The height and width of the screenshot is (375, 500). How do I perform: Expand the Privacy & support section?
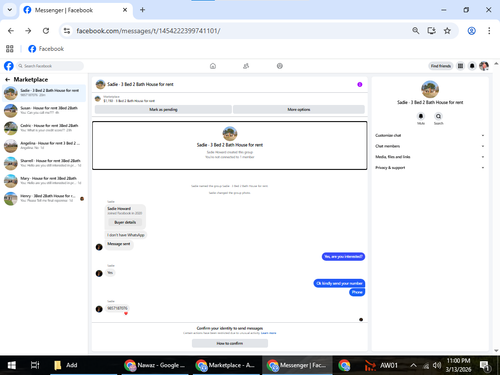click(429, 168)
